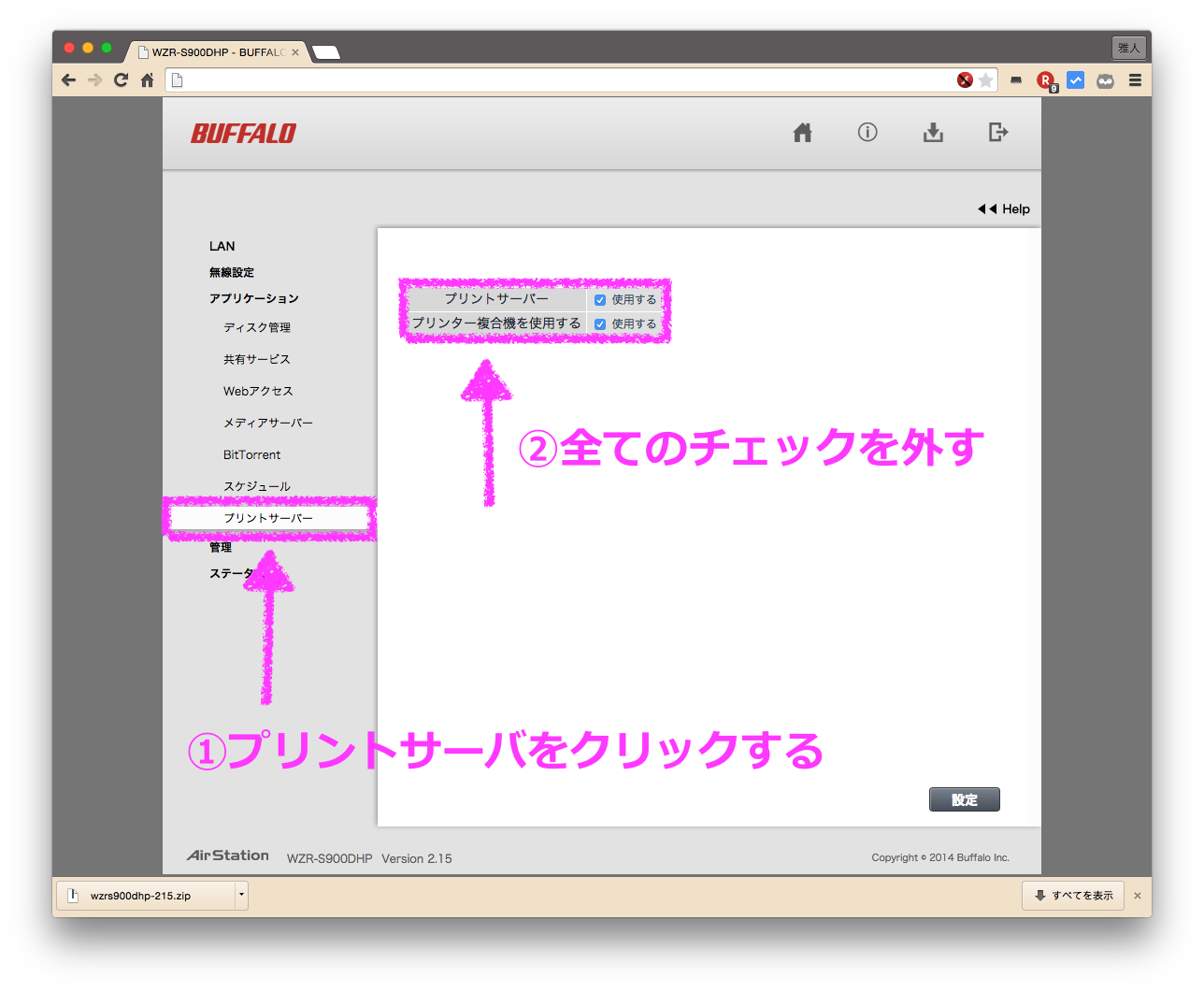Go back with browser back arrow

pyautogui.click(x=68, y=80)
